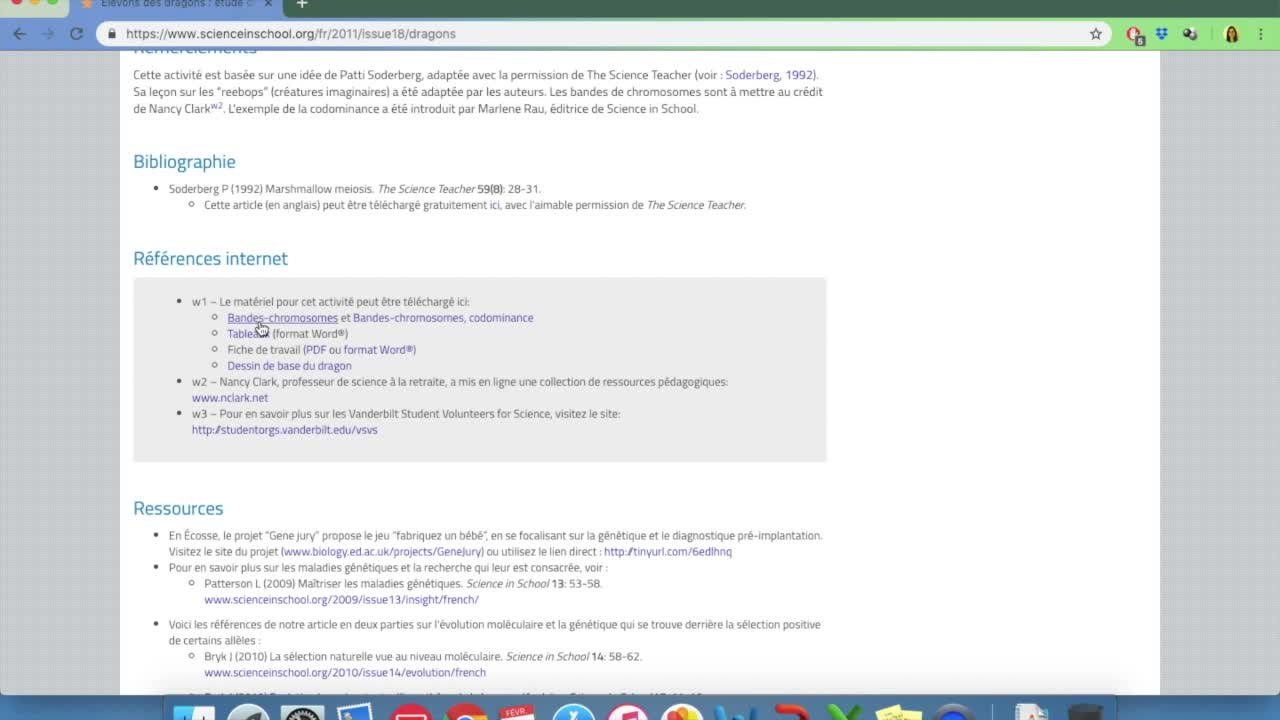Click the user profile avatar
Screen dimensions: 1280x720
pos(1231,34)
